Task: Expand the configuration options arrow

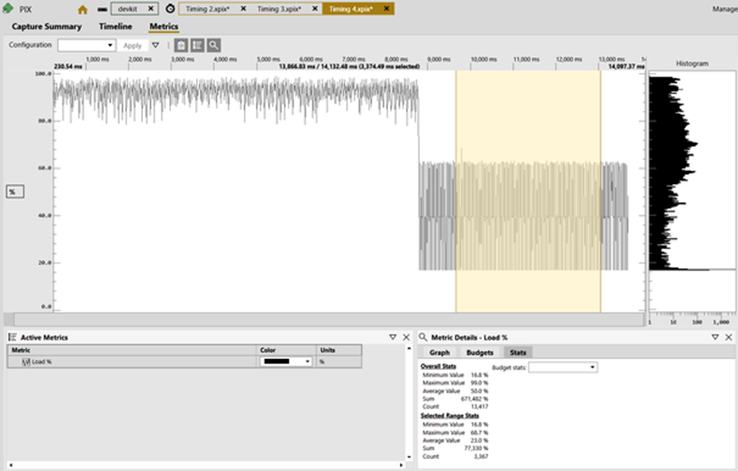Action: (155, 45)
